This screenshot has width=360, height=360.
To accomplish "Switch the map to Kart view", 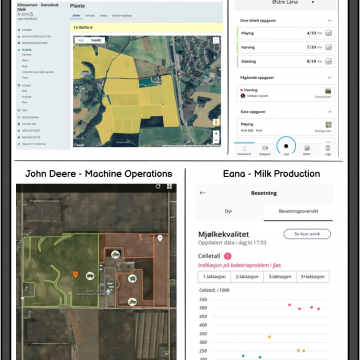I will coord(81,40).
